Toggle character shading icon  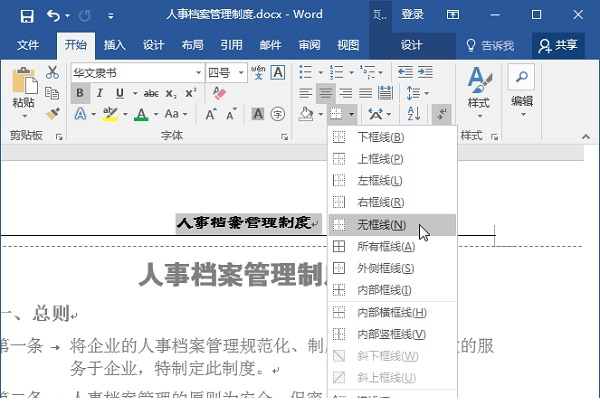click(258, 114)
